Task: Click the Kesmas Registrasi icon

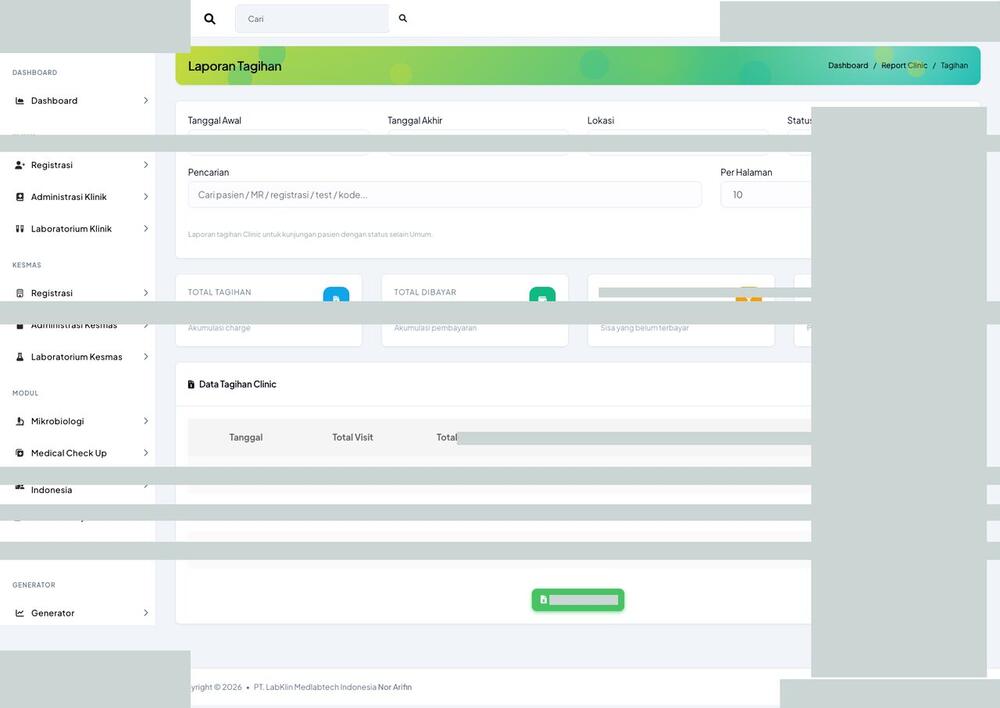Action: click(20, 293)
